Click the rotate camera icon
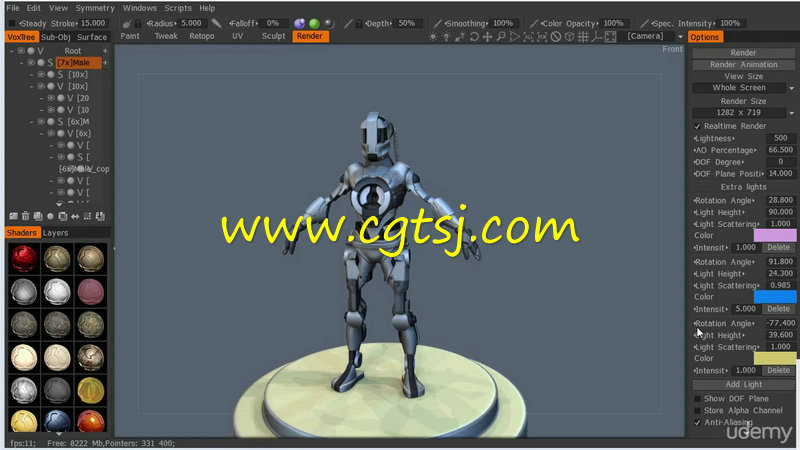The image size is (800, 450). 474,37
